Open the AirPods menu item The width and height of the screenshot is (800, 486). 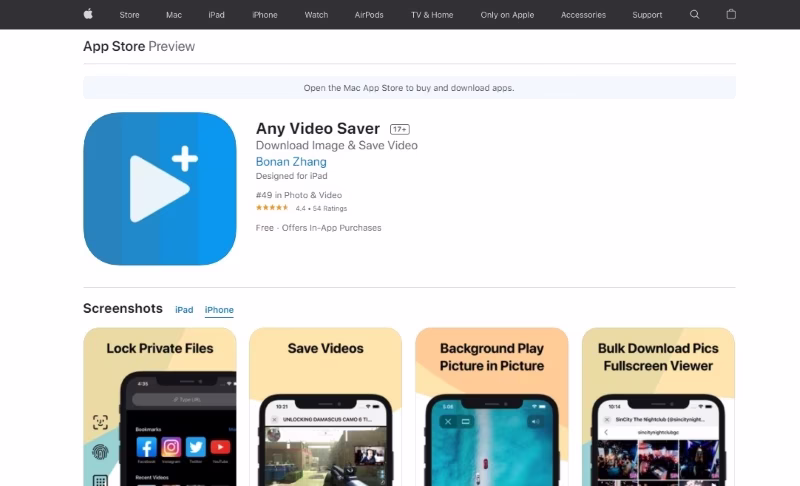tap(369, 15)
